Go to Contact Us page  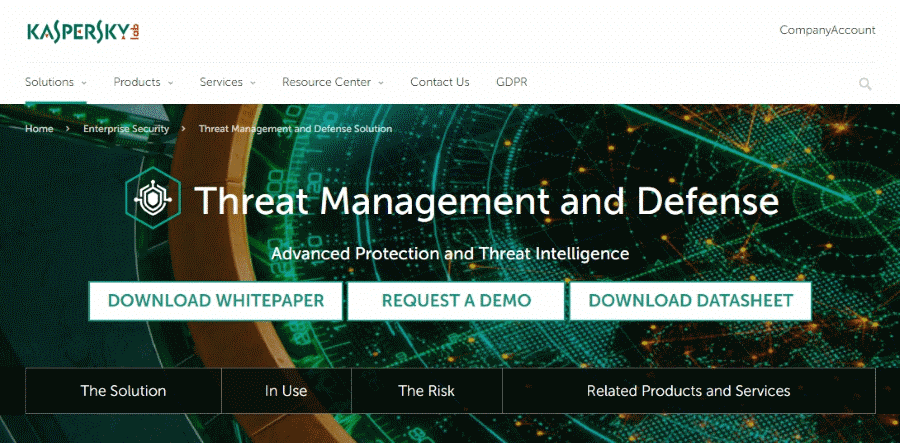(440, 82)
